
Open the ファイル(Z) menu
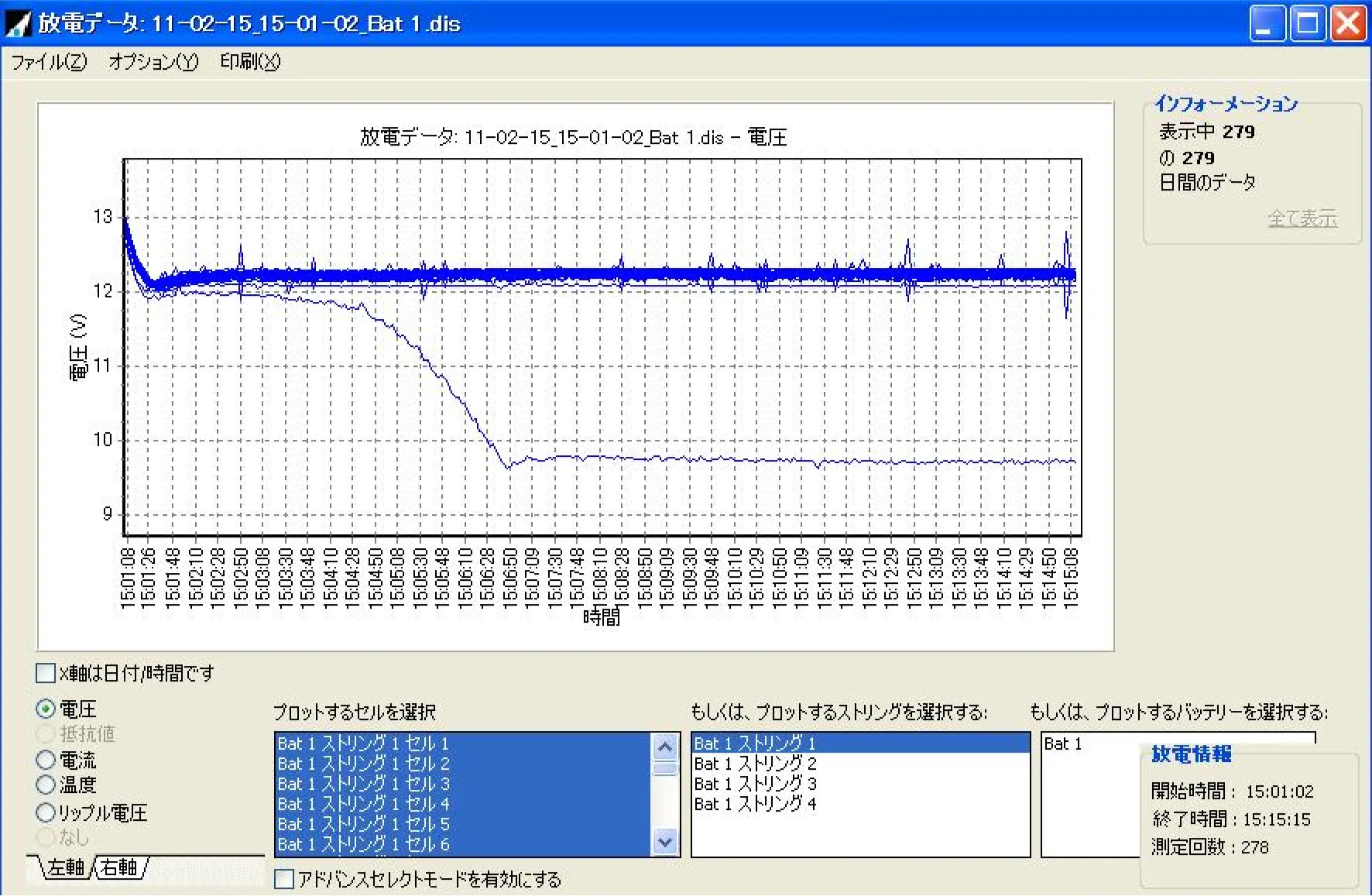pos(49,62)
